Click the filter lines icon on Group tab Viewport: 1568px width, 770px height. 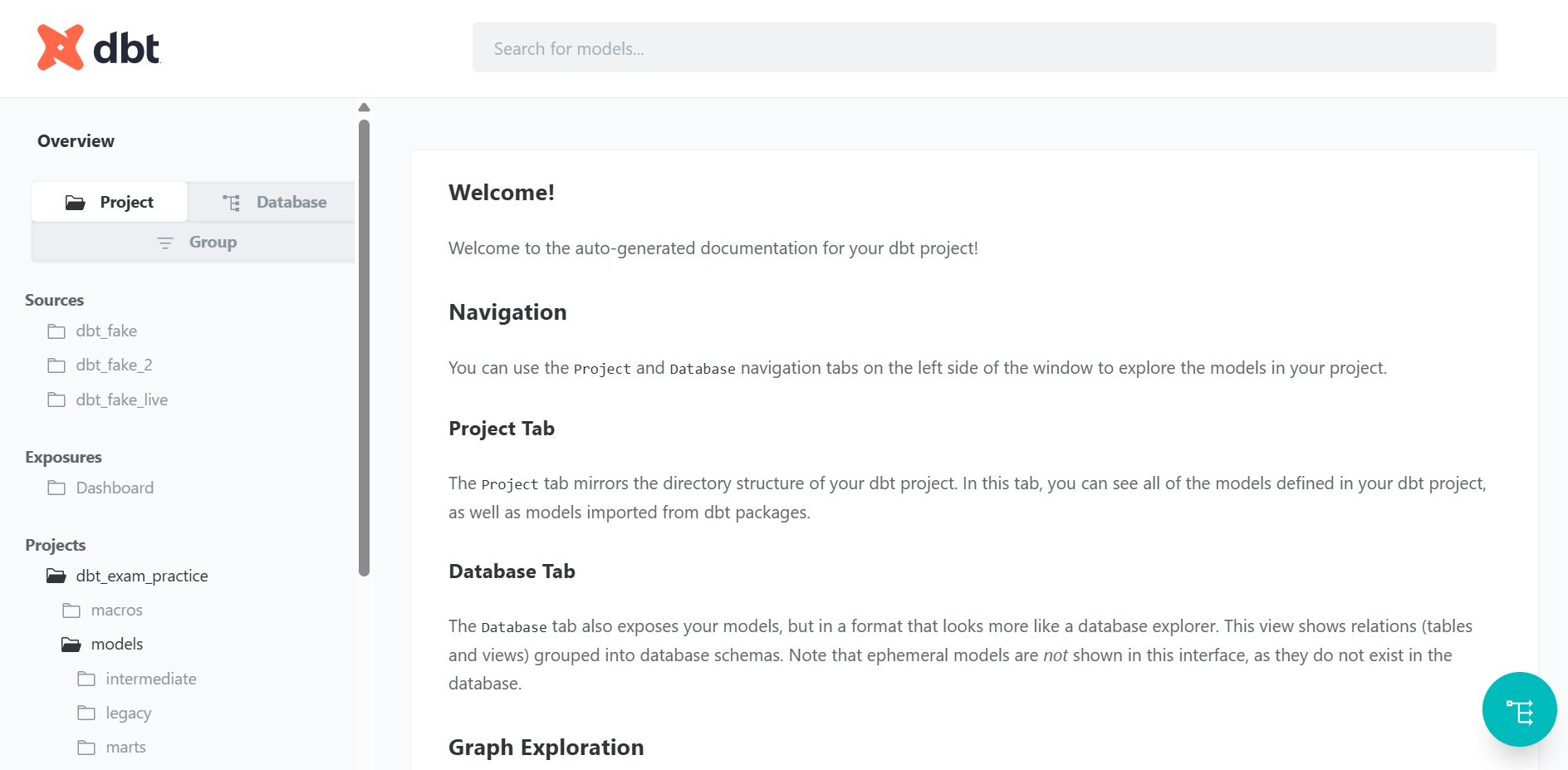coord(165,243)
